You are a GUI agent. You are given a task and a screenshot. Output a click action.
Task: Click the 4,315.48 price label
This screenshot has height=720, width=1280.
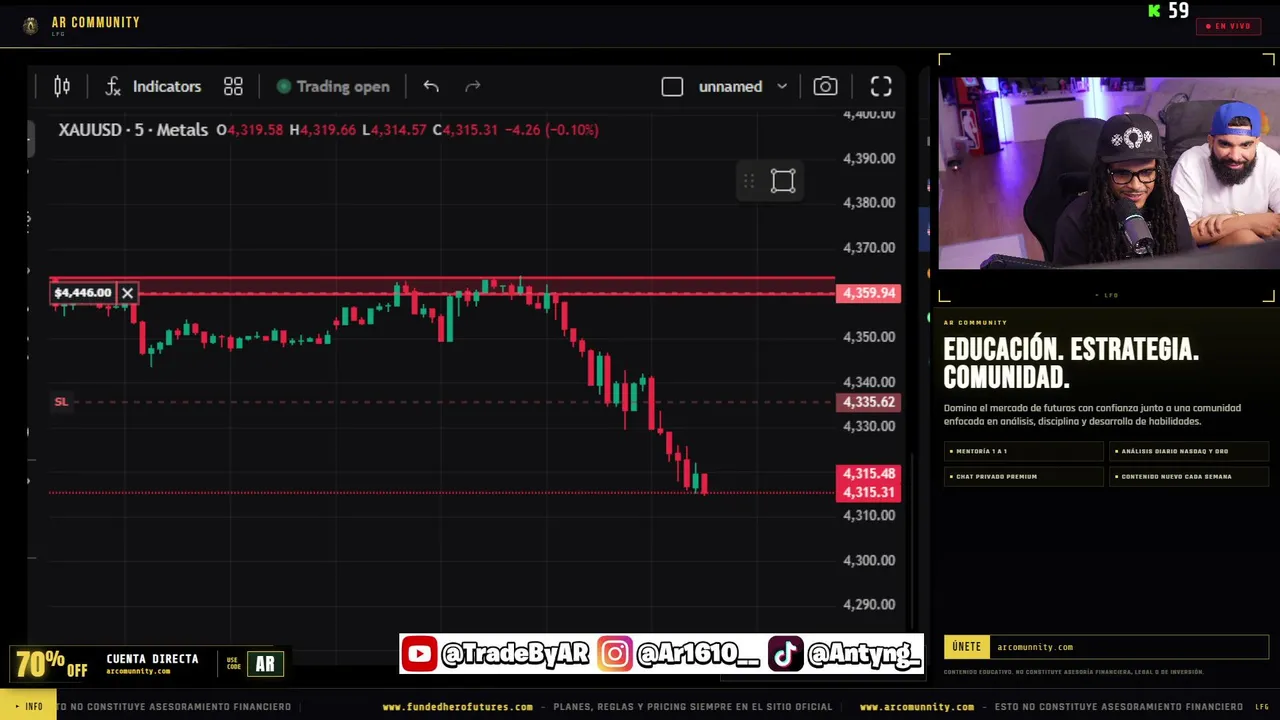coord(869,474)
